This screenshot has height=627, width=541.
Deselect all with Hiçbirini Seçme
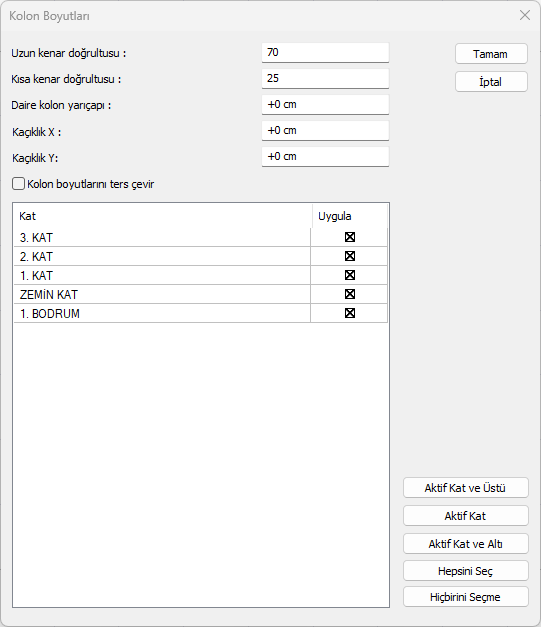pyautogui.click(x=465, y=597)
